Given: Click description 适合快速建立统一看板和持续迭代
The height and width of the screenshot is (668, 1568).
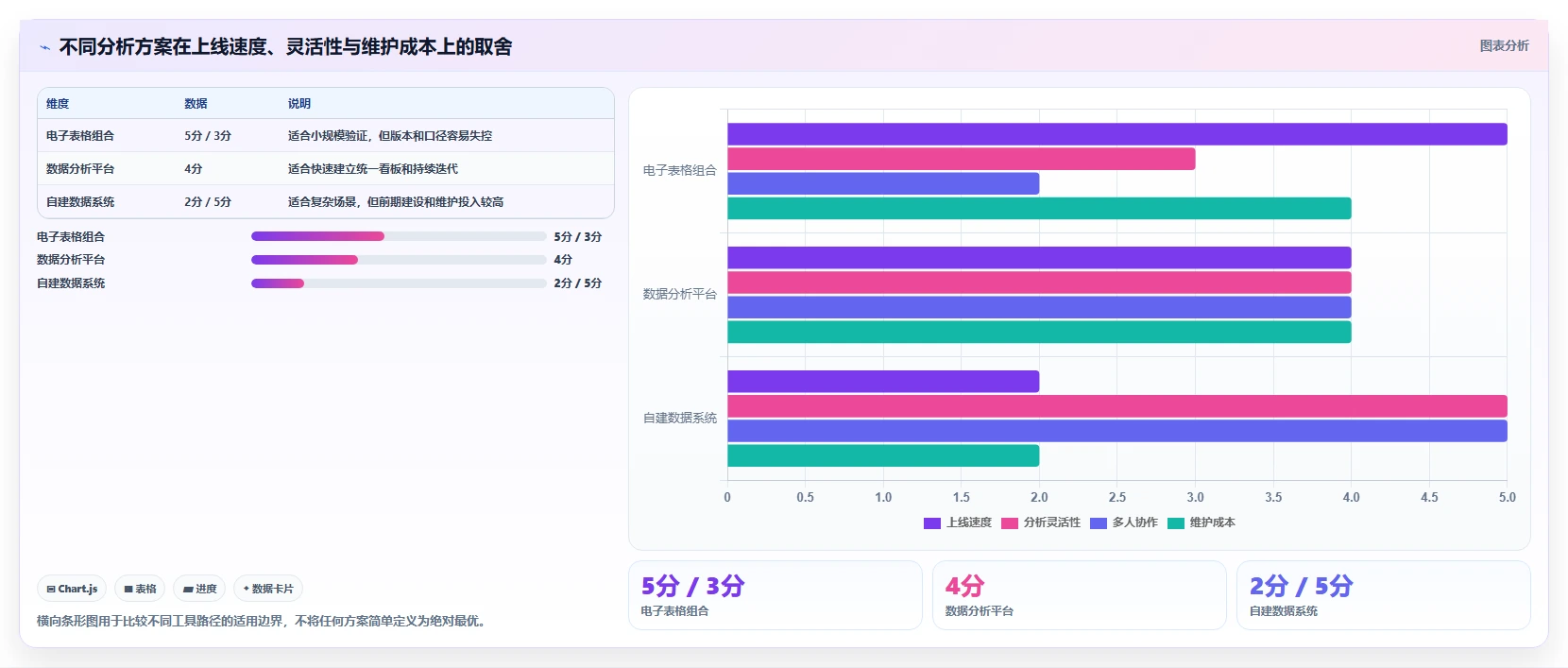Looking at the screenshot, I should 373,169.
